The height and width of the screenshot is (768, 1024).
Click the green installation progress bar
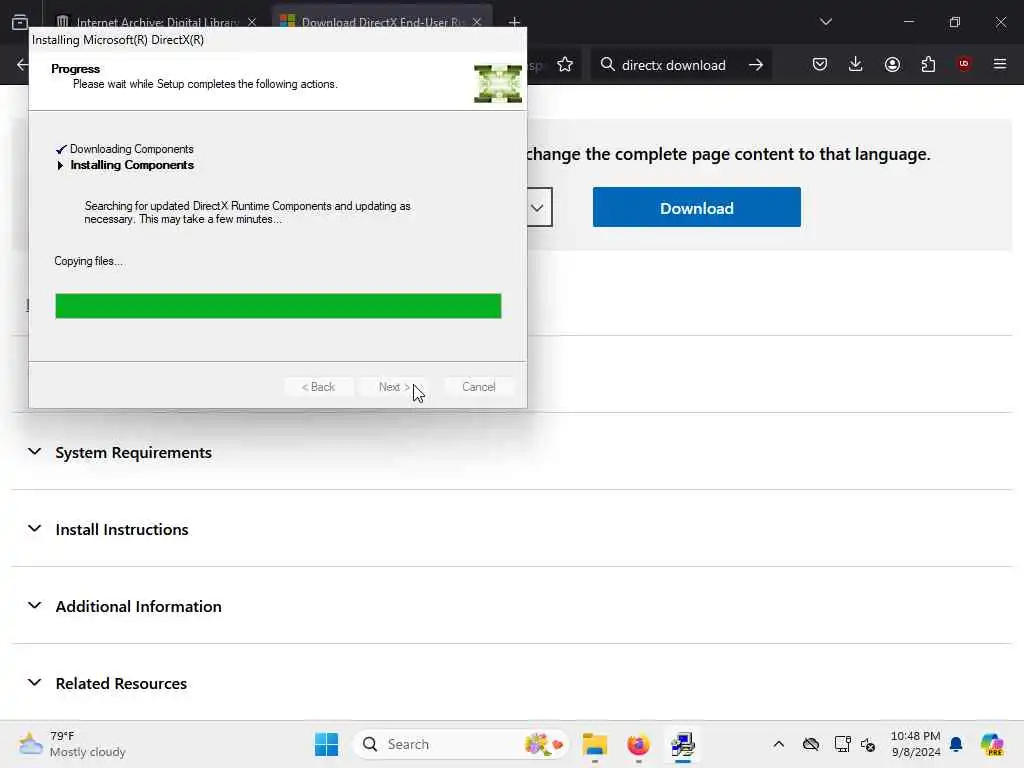click(278, 306)
